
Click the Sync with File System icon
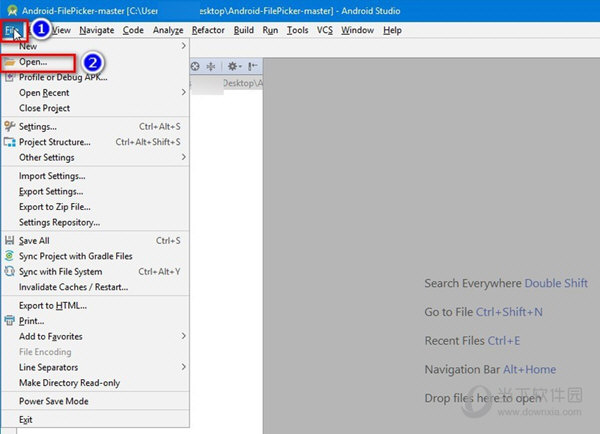tap(10, 271)
